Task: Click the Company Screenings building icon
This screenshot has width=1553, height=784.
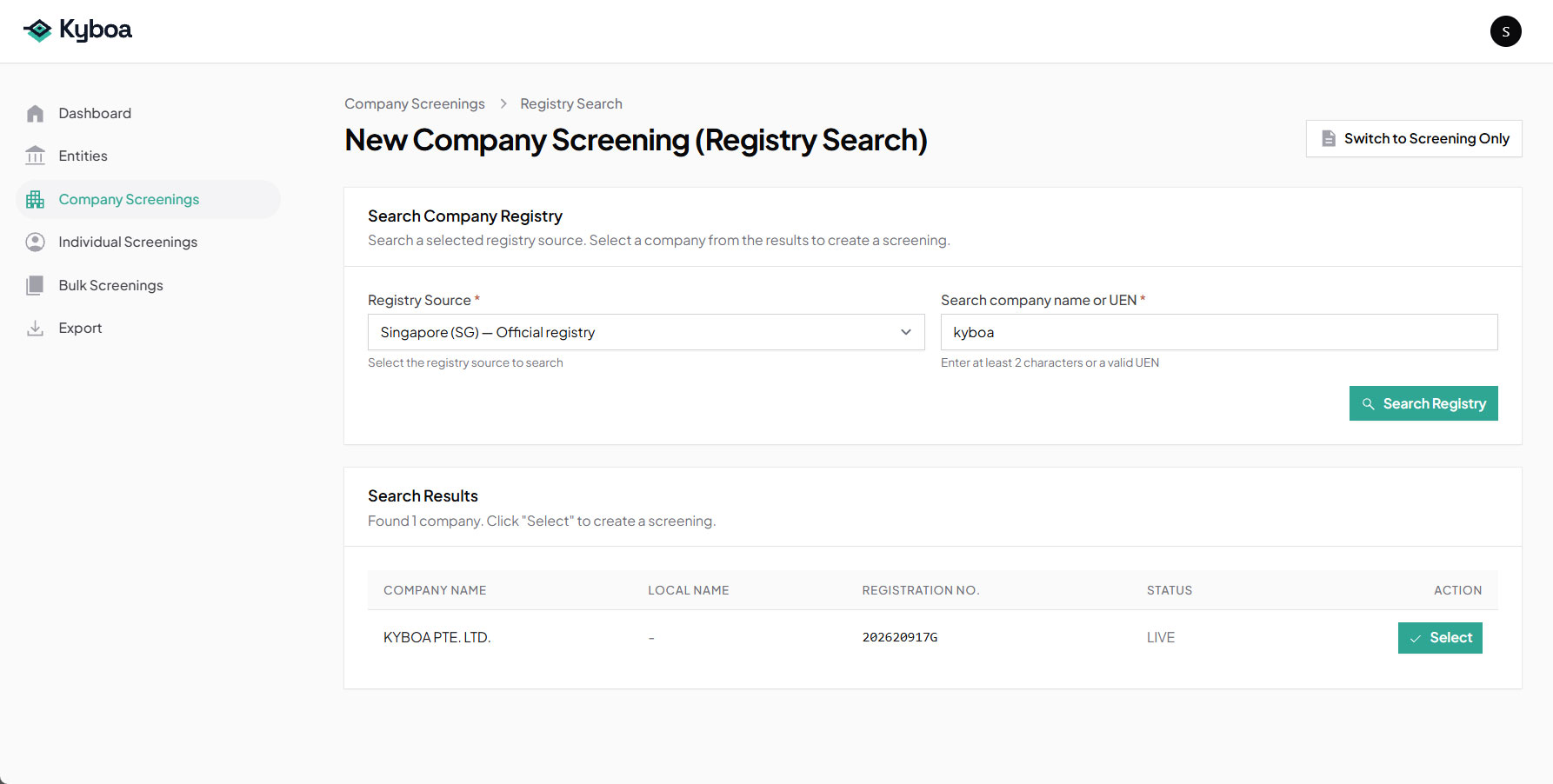Action: click(35, 199)
